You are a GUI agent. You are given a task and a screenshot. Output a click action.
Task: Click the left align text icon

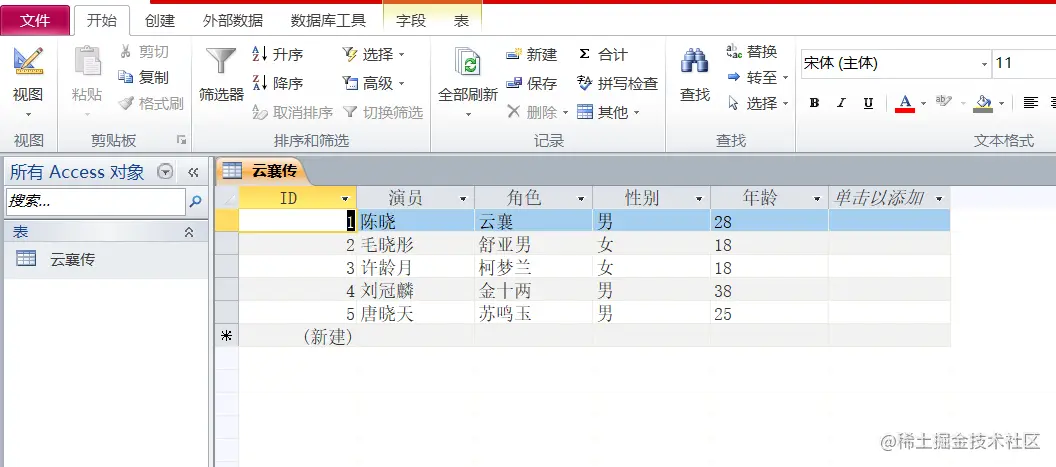coord(1030,103)
